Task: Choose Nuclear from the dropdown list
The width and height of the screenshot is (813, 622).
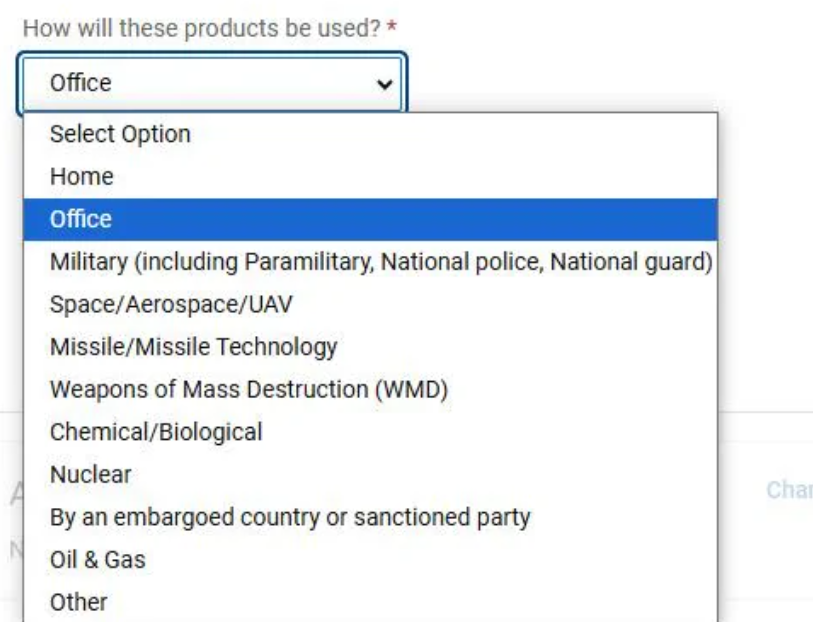Action: point(90,475)
